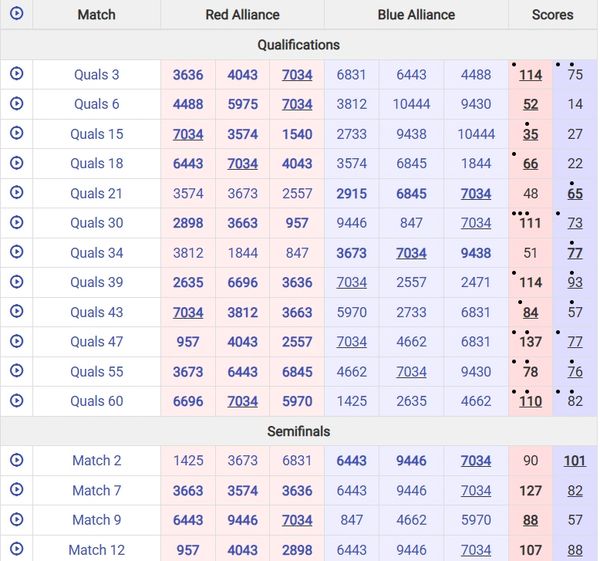Play the video for Quals 15
This screenshot has width=600, height=561.
(17, 134)
